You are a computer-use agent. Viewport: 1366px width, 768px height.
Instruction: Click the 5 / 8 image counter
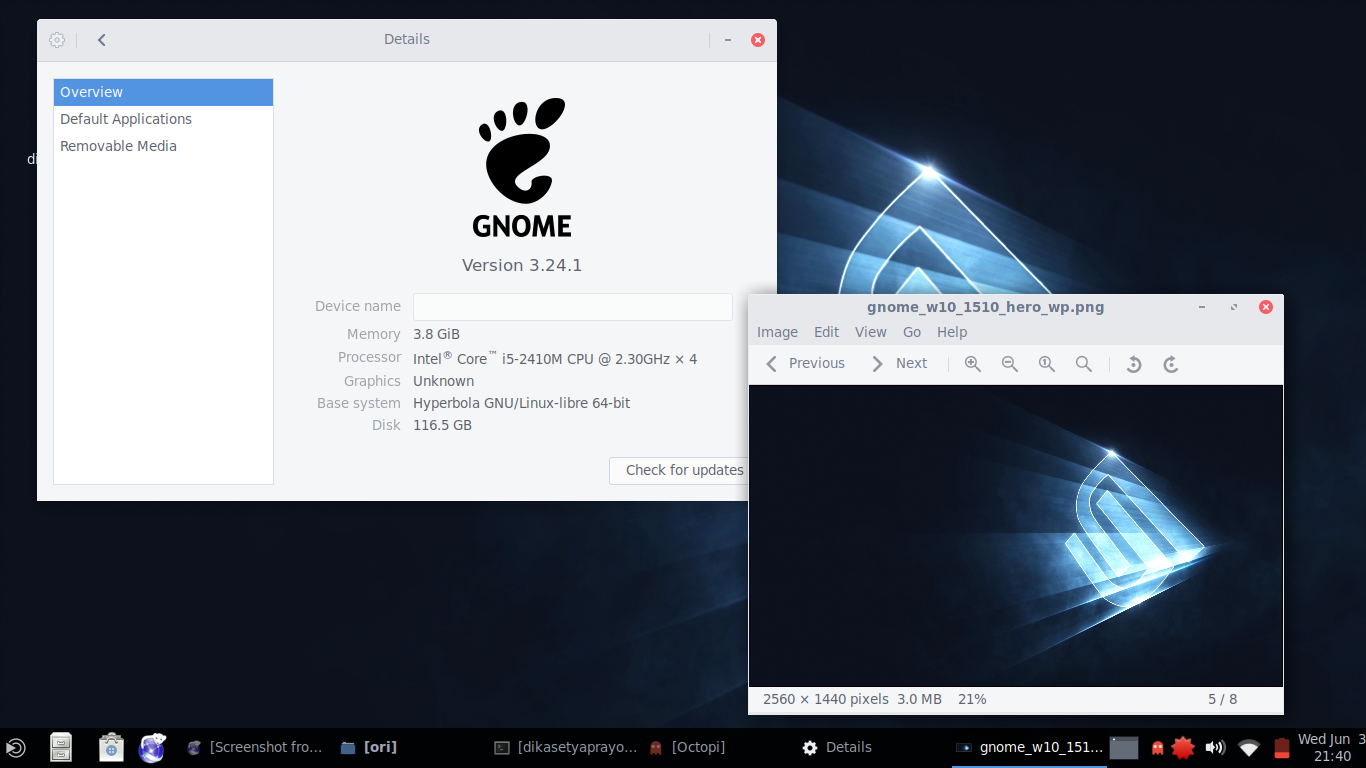[1222, 699]
